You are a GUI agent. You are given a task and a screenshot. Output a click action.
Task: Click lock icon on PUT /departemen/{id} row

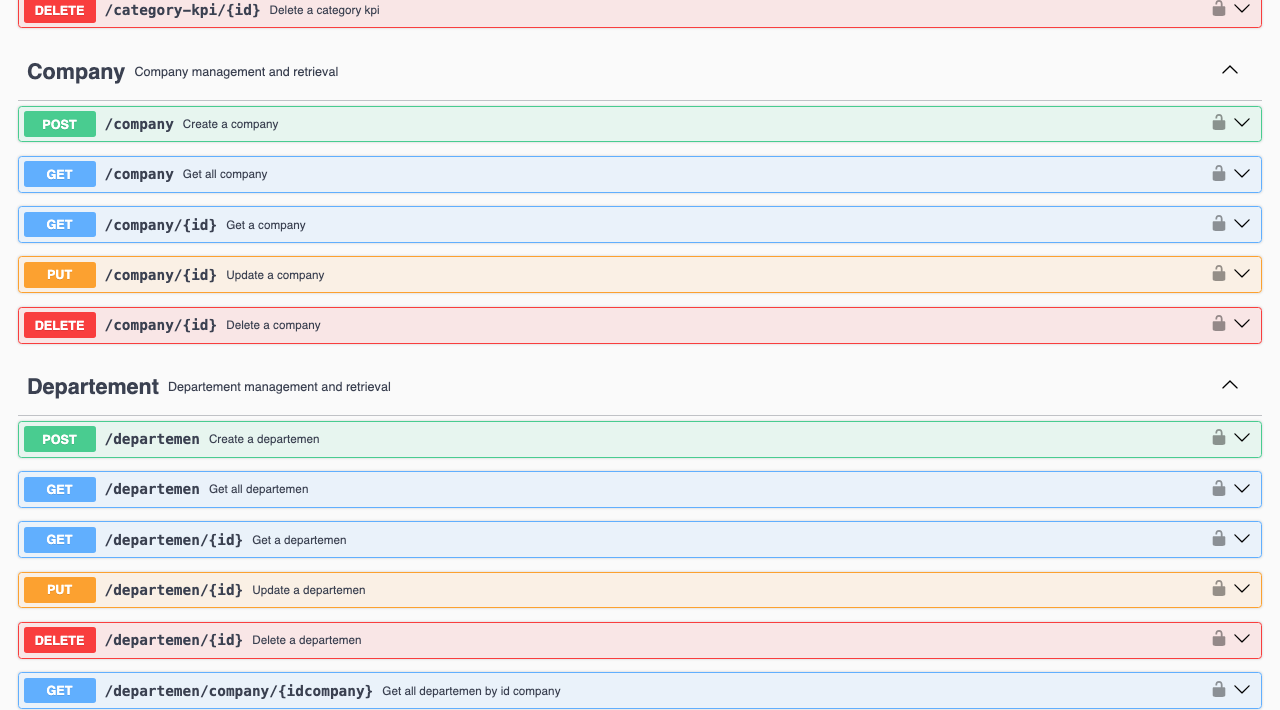point(1218,589)
